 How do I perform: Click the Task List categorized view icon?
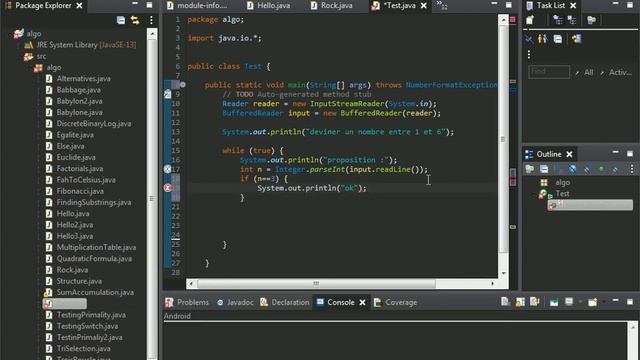(x=558, y=20)
